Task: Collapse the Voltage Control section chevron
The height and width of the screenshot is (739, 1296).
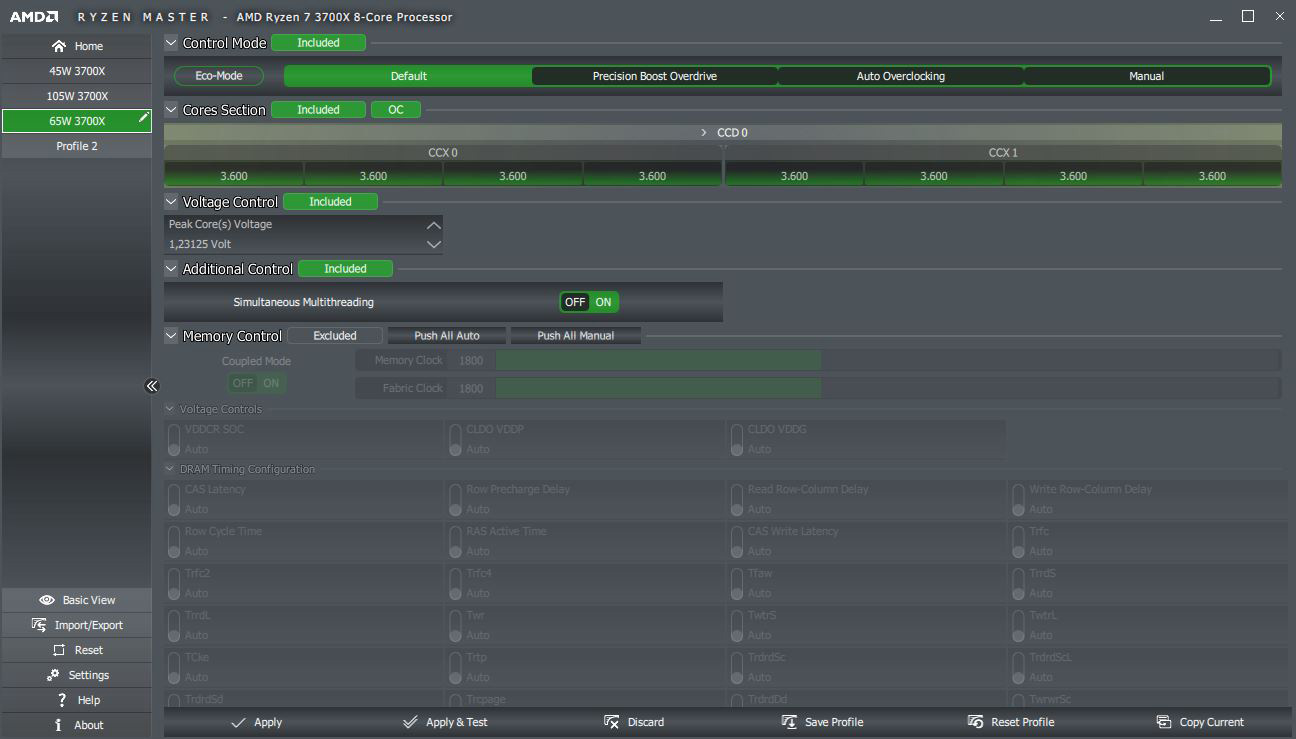Action: (x=171, y=202)
